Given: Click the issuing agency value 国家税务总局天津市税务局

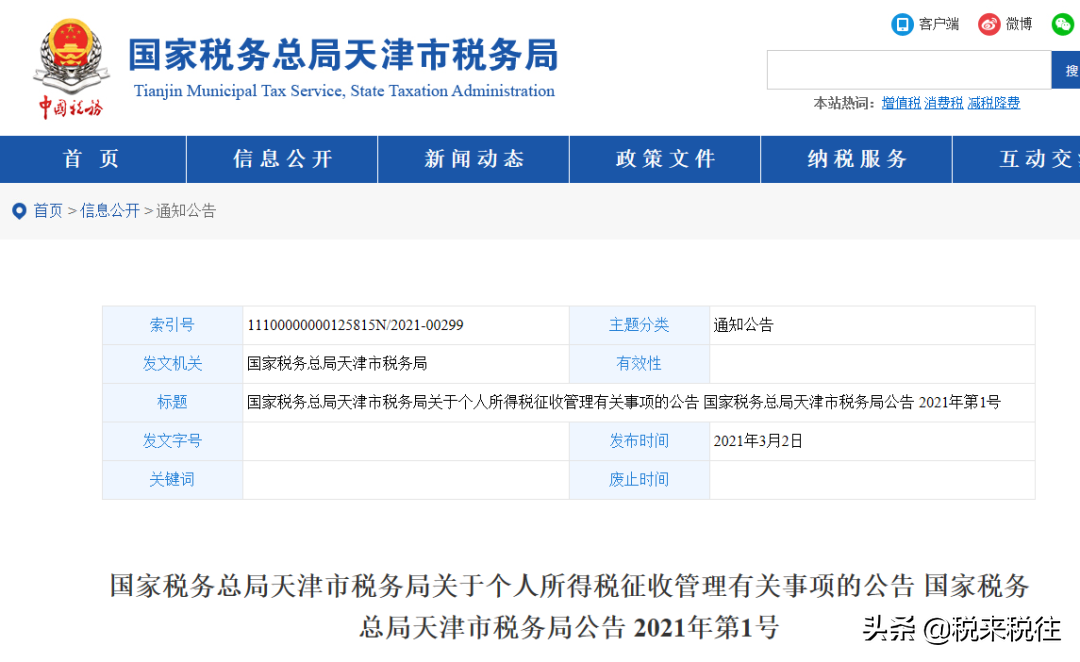Looking at the screenshot, I should (x=337, y=364).
